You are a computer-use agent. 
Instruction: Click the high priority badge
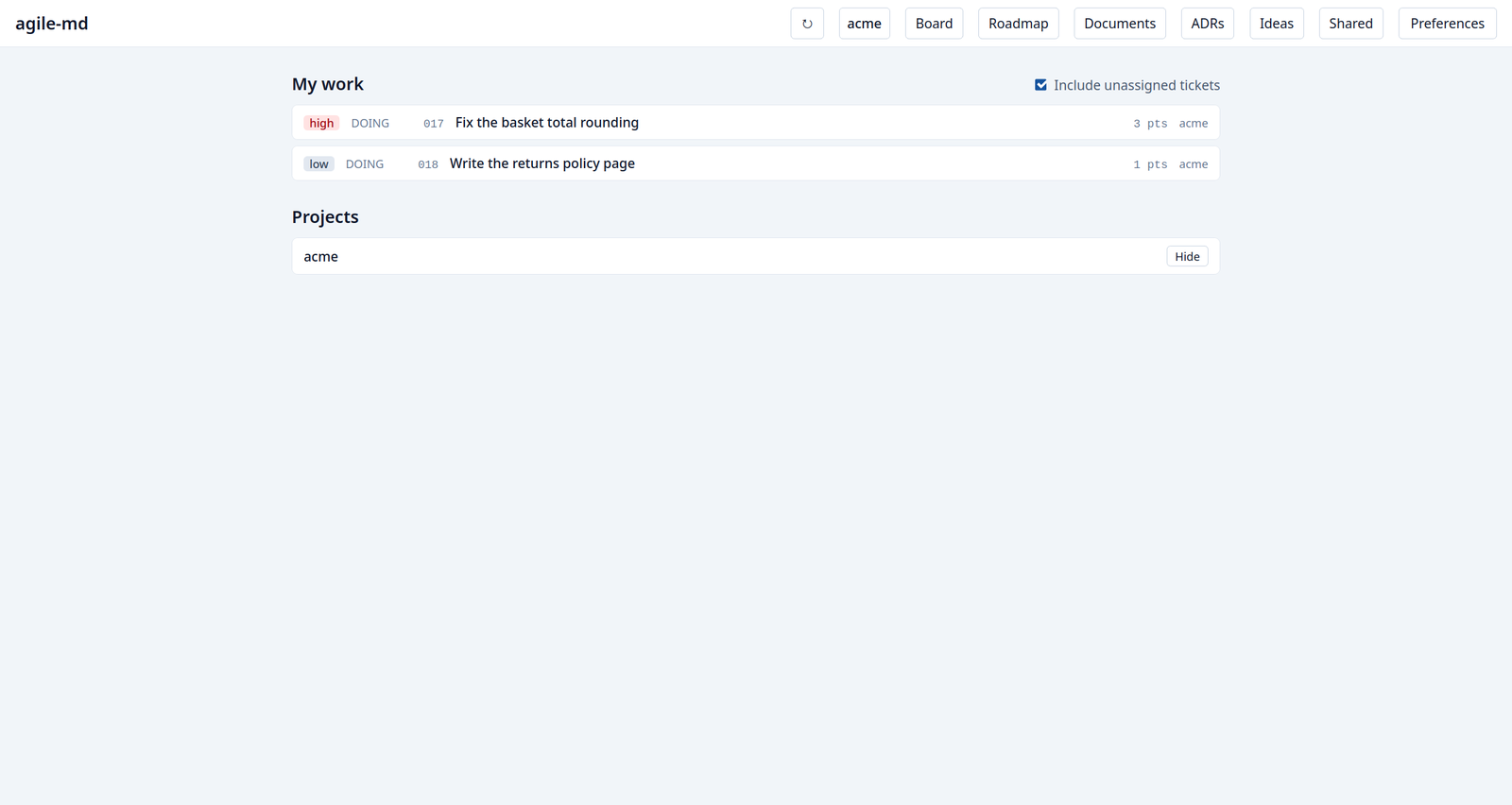(321, 123)
